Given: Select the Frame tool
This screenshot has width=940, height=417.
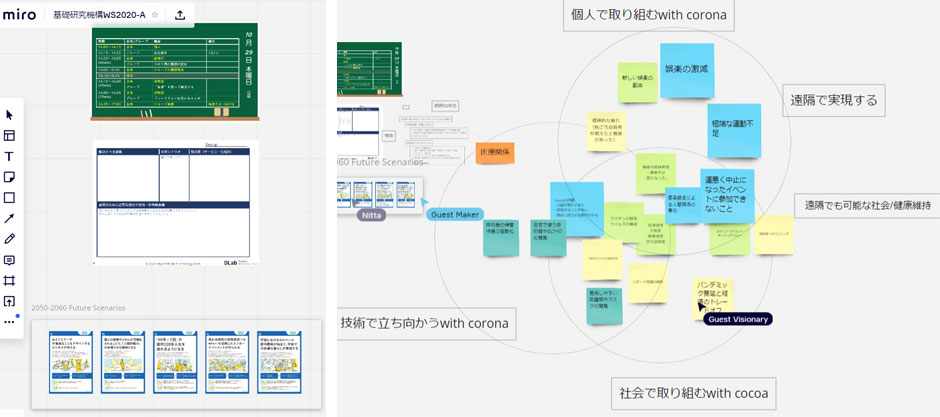Looking at the screenshot, I should point(9,280).
